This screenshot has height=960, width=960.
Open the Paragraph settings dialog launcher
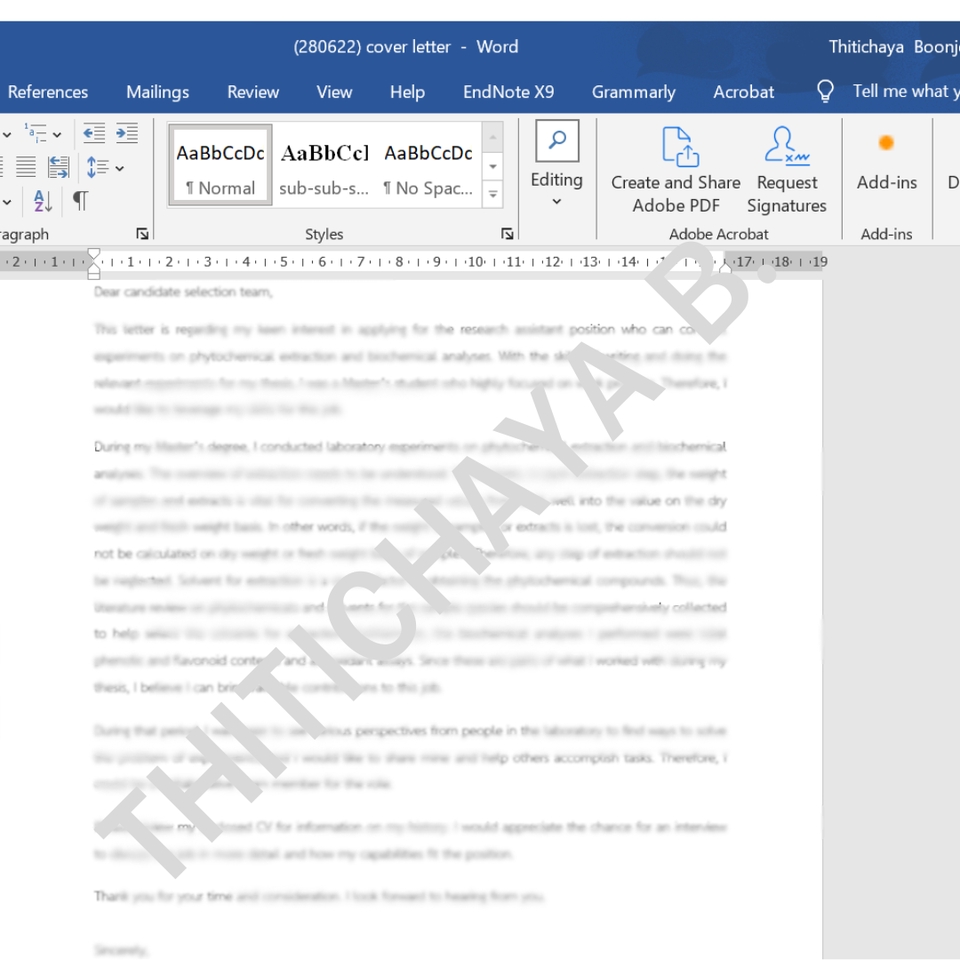pos(142,233)
